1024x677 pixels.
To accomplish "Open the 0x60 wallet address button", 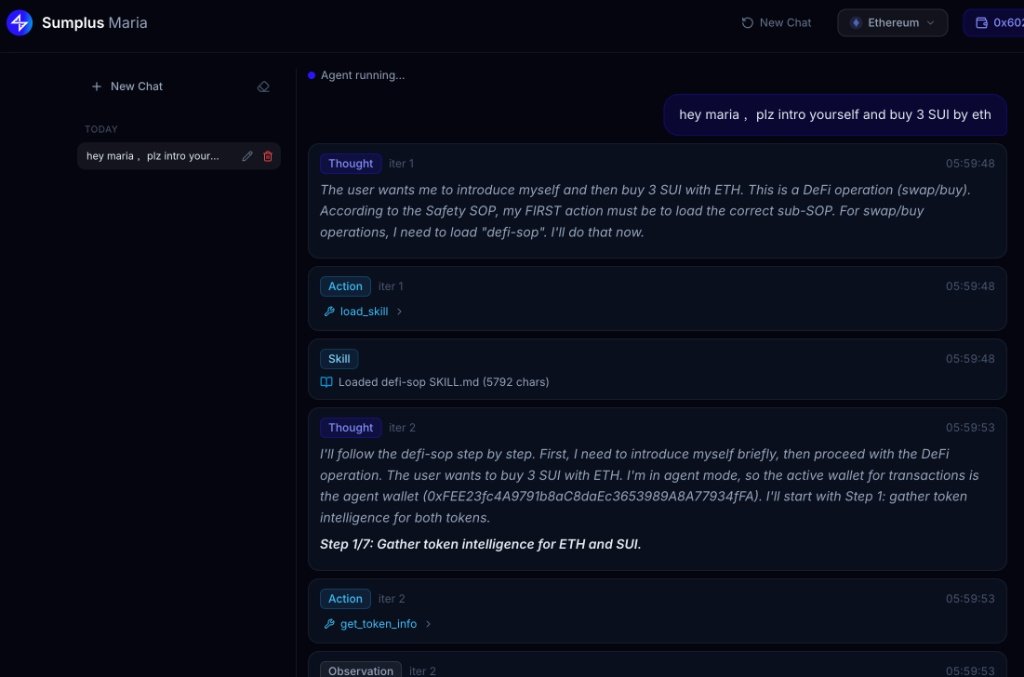I will click(x=994, y=23).
